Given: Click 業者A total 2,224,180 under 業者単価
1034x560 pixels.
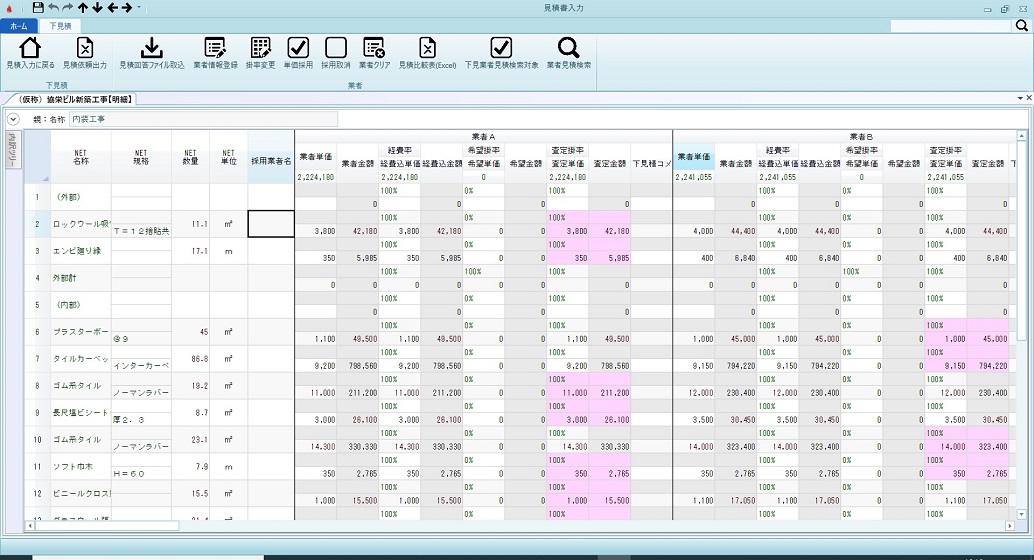Looking at the screenshot, I should [316, 177].
